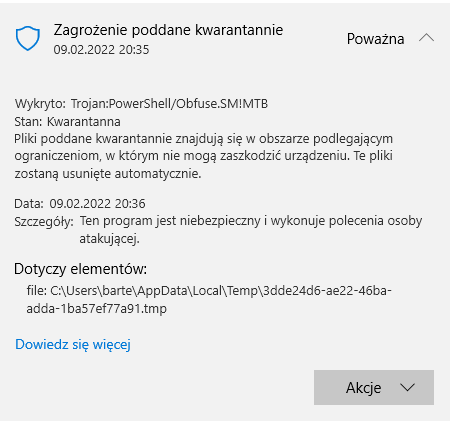Click the blue shield threat icon
The width and height of the screenshot is (456, 427).
[x=28, y=38]
